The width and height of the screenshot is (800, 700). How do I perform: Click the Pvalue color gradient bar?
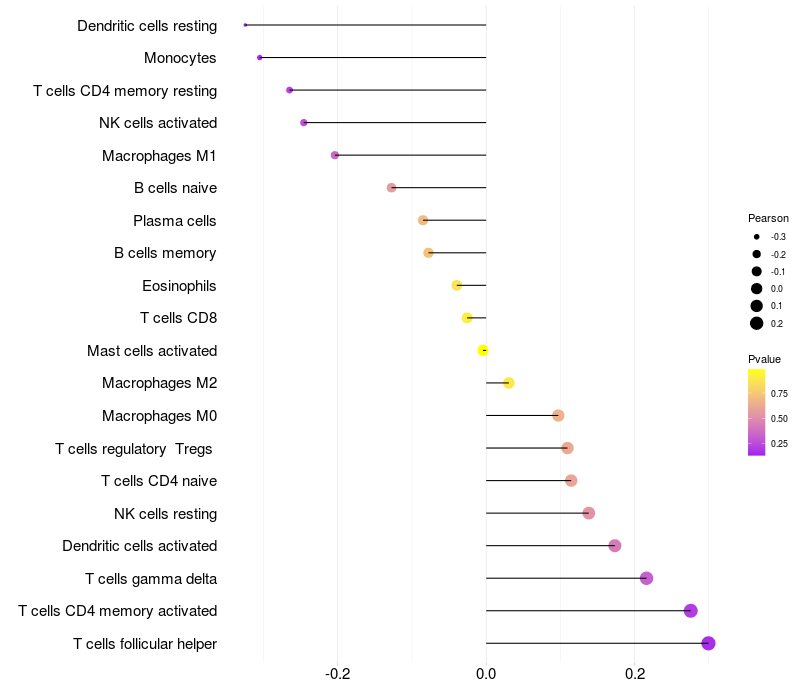[x=757, y=412]
